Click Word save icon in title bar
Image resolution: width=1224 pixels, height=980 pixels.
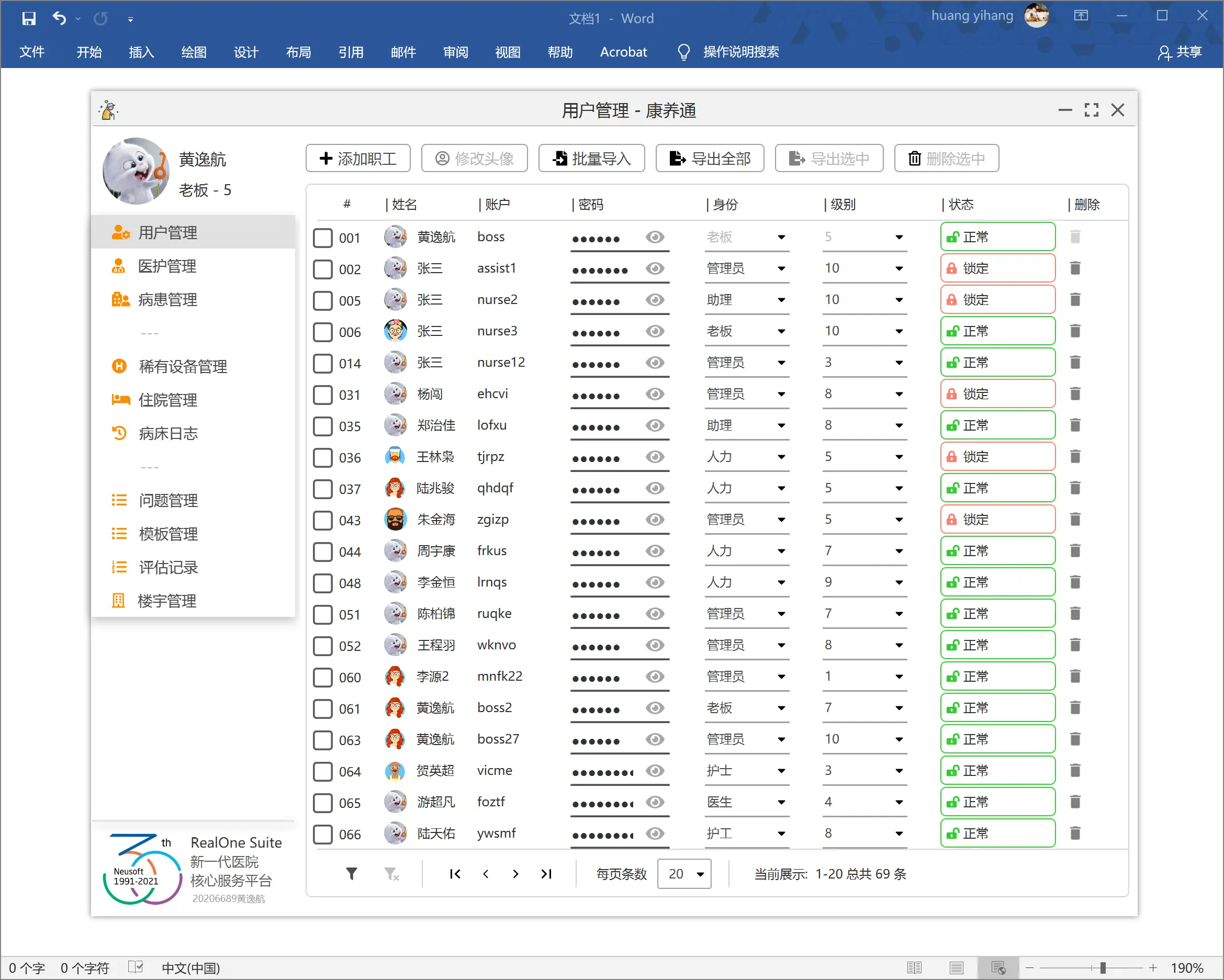pos(28,18)
